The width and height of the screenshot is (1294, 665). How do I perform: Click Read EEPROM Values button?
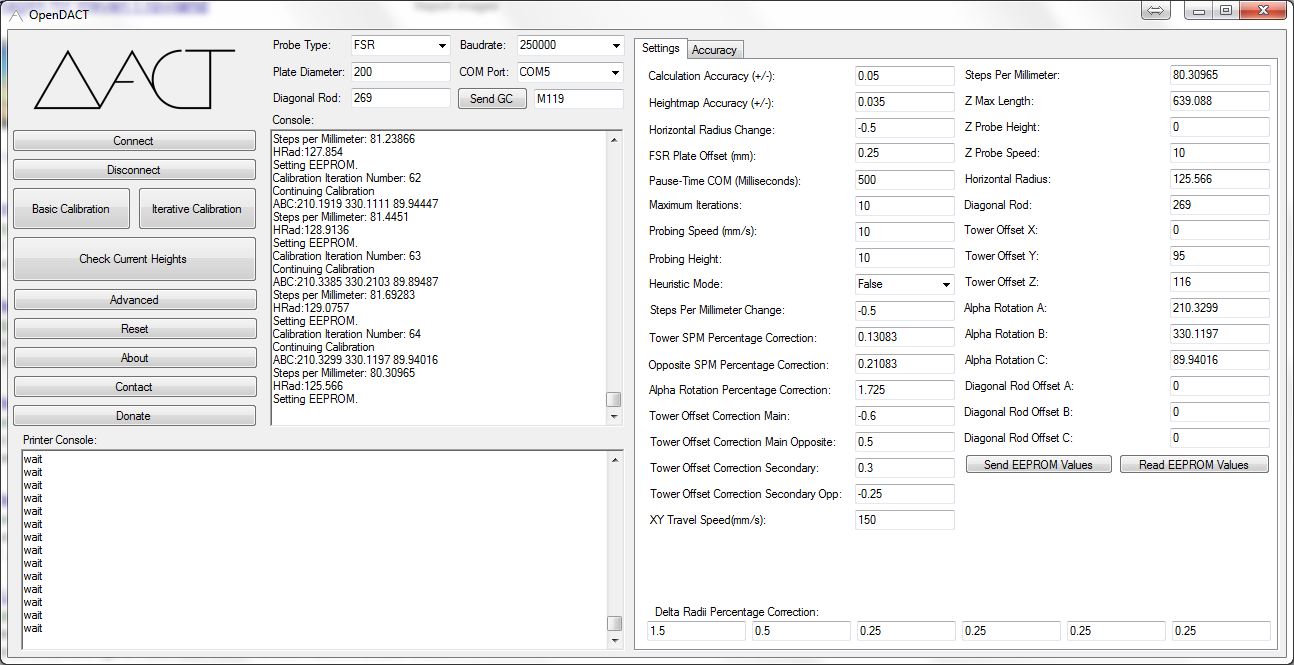pos(1193,465)
